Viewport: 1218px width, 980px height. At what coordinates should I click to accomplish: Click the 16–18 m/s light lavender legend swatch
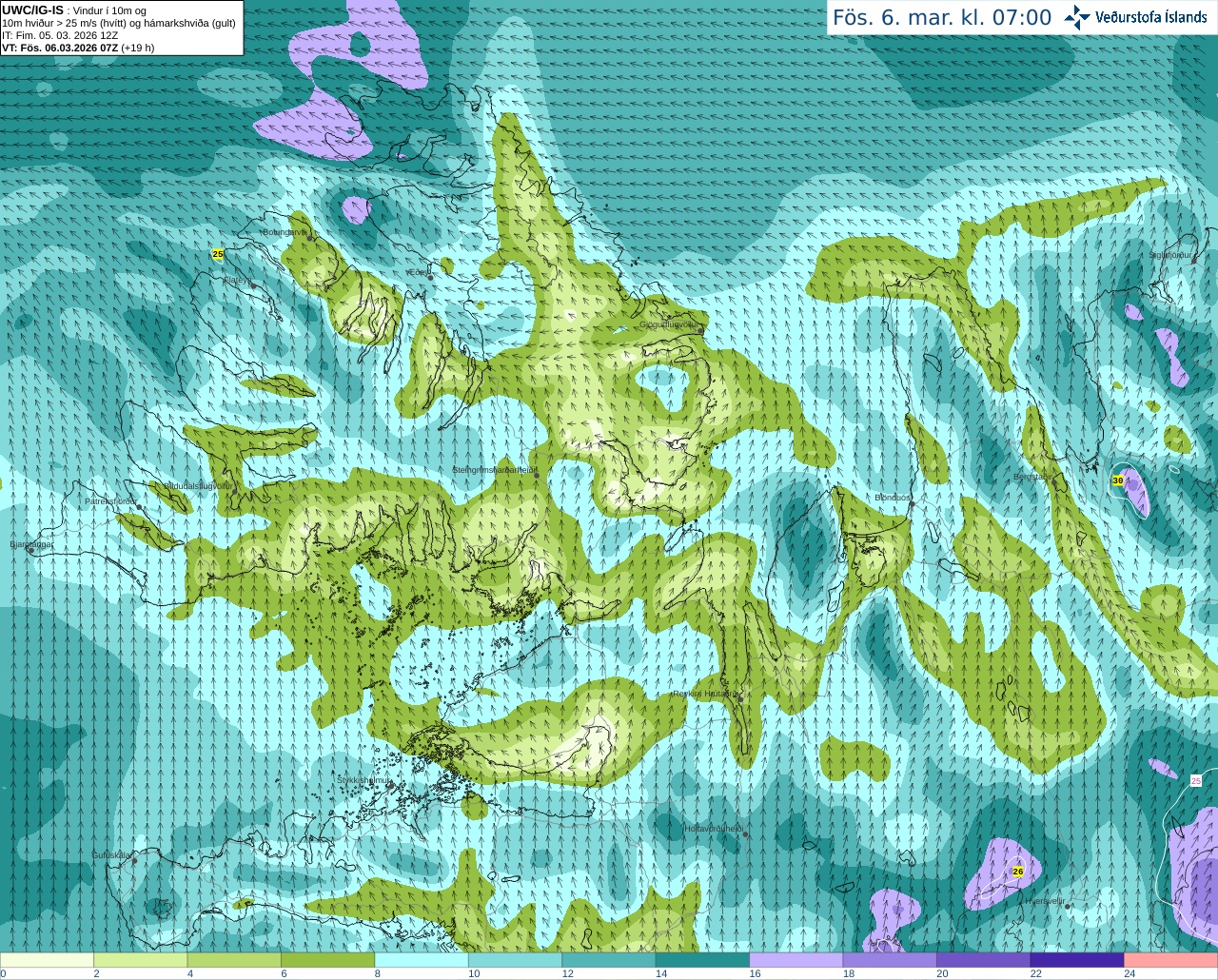click(796, 960)
